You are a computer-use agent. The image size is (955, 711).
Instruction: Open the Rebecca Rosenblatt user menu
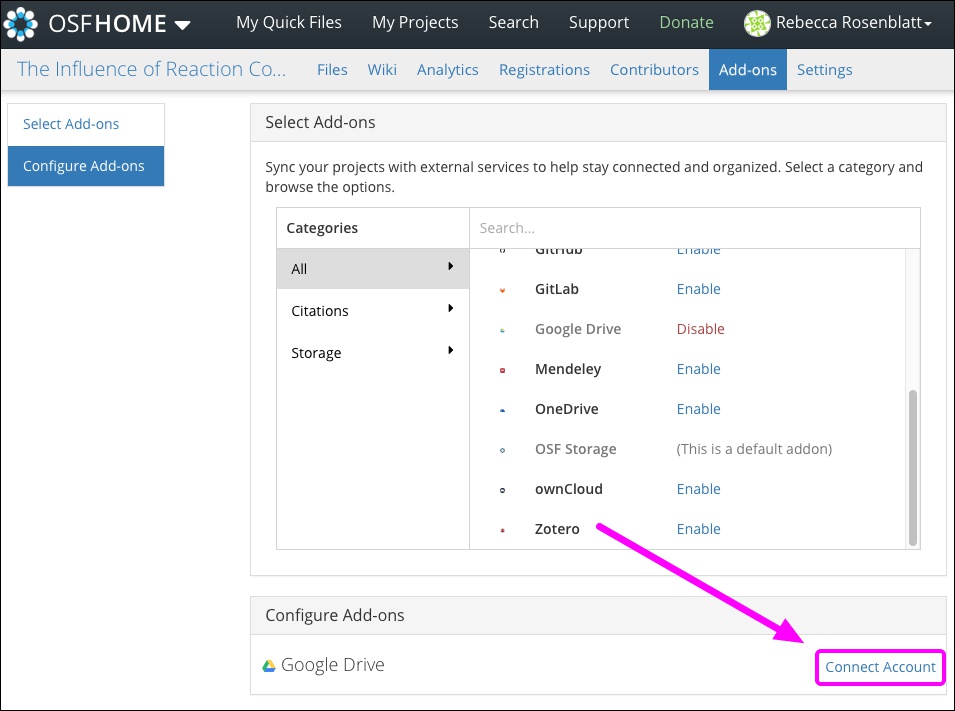[x=853, y=23]
